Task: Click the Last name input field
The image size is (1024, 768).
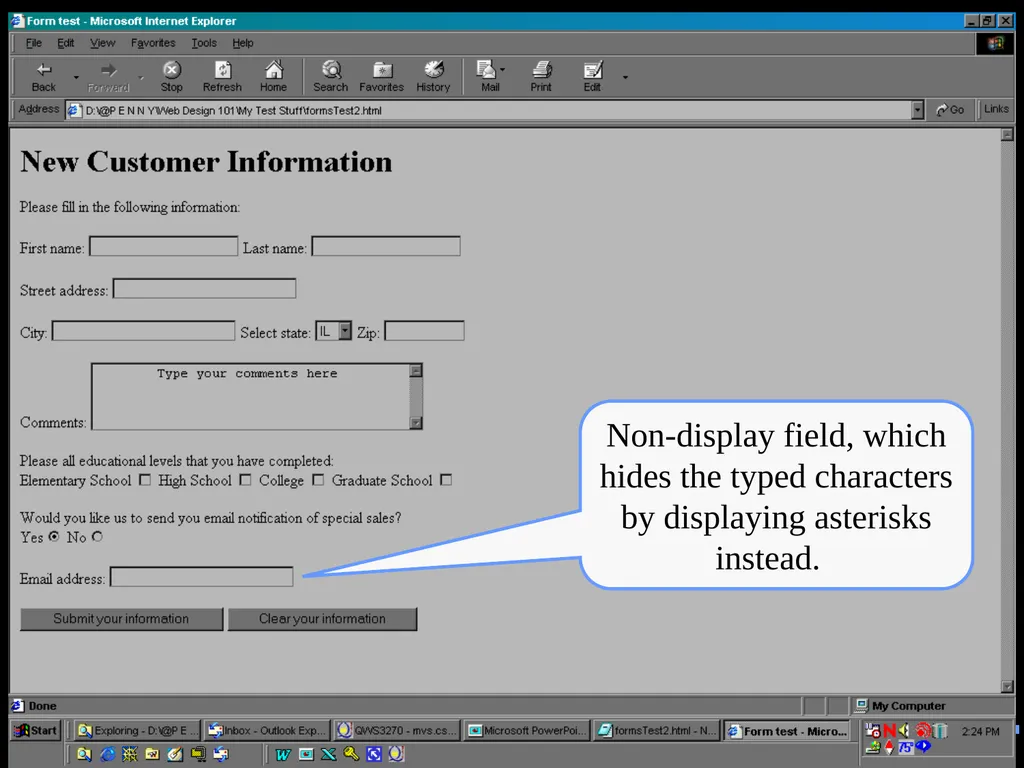Action: (x=386, y=246)
